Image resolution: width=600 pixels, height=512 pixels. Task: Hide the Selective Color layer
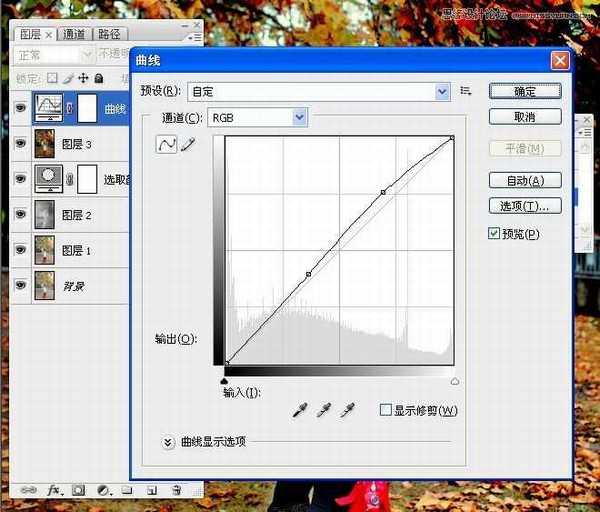(x=21, y=179)
